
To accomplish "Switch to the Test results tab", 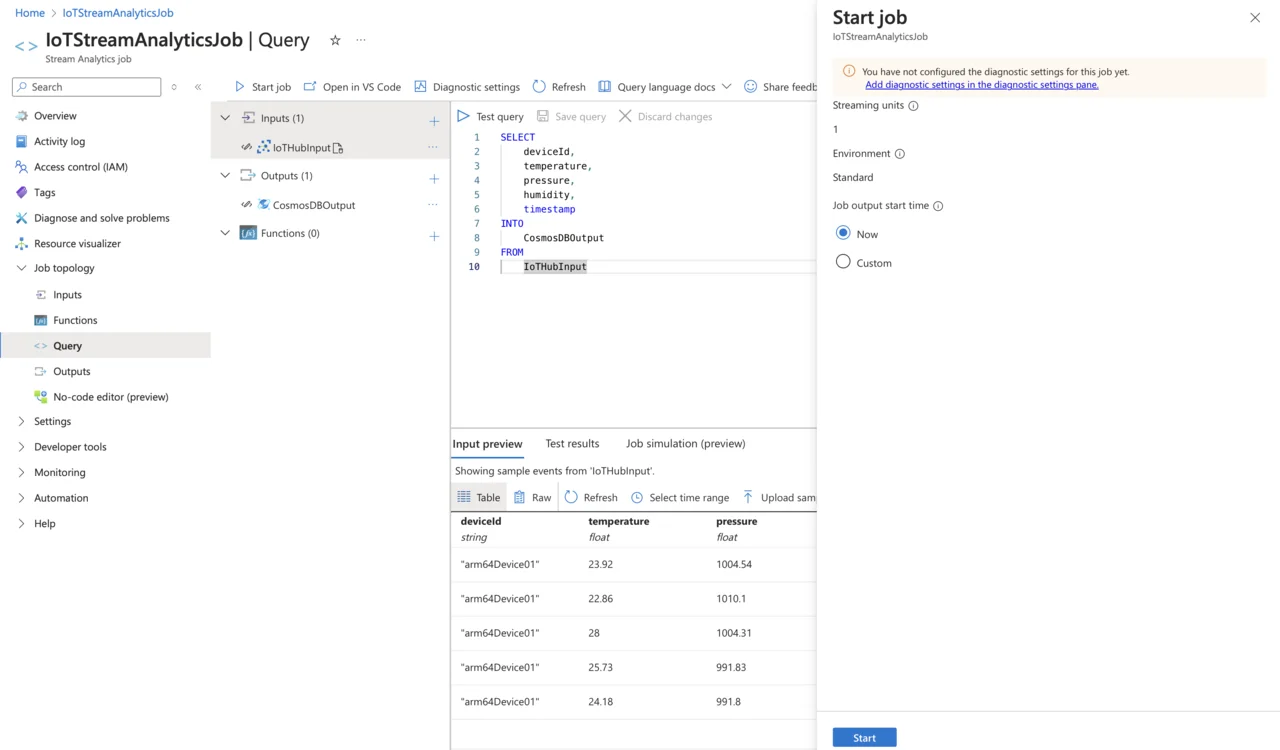I will (x=572, y=443).
